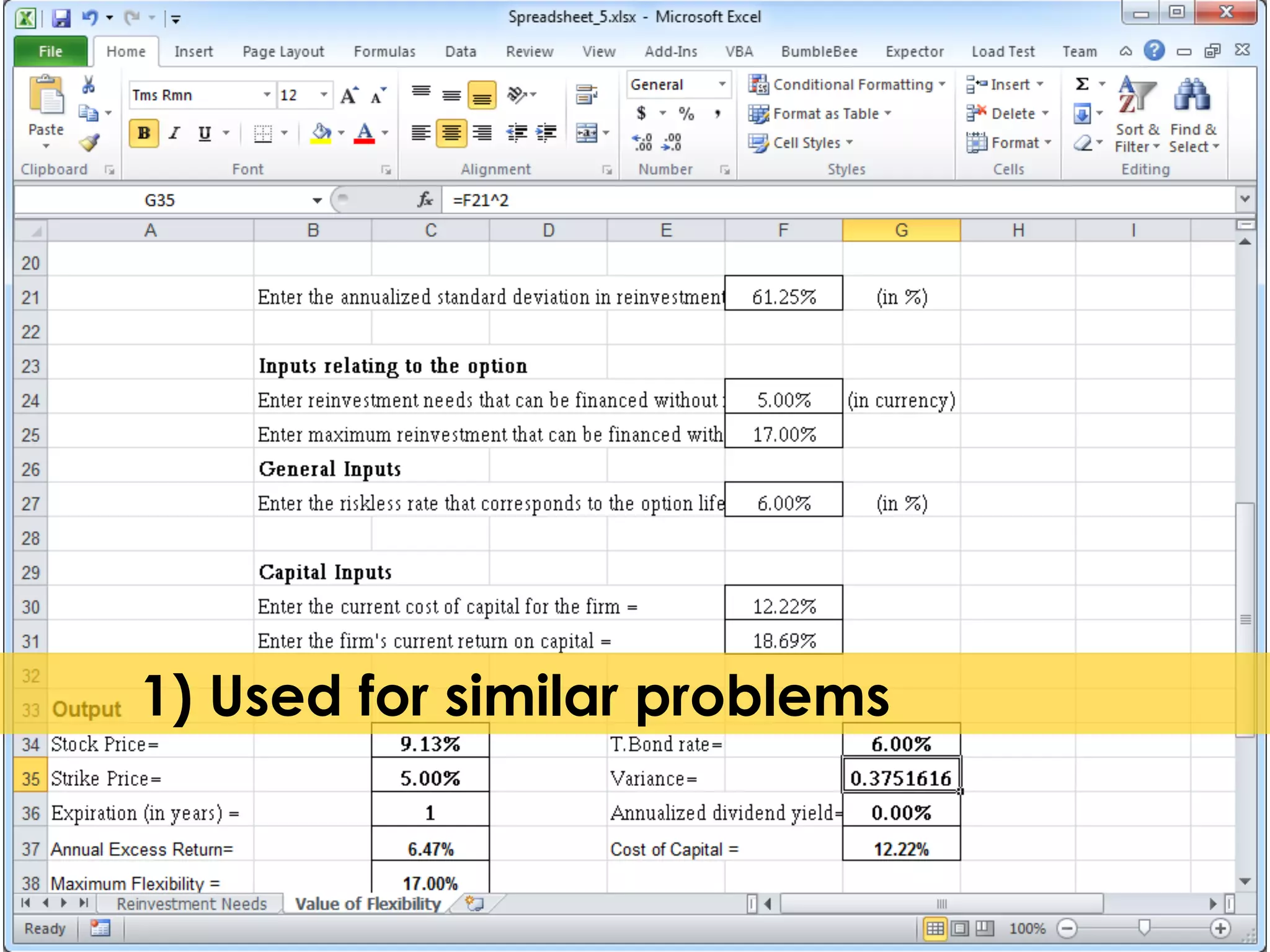Image resolution: width=1270 pixels, height=952 pixels.
Task: Open the Reinvestment Needs sheet tab
Action: point(191,904)
